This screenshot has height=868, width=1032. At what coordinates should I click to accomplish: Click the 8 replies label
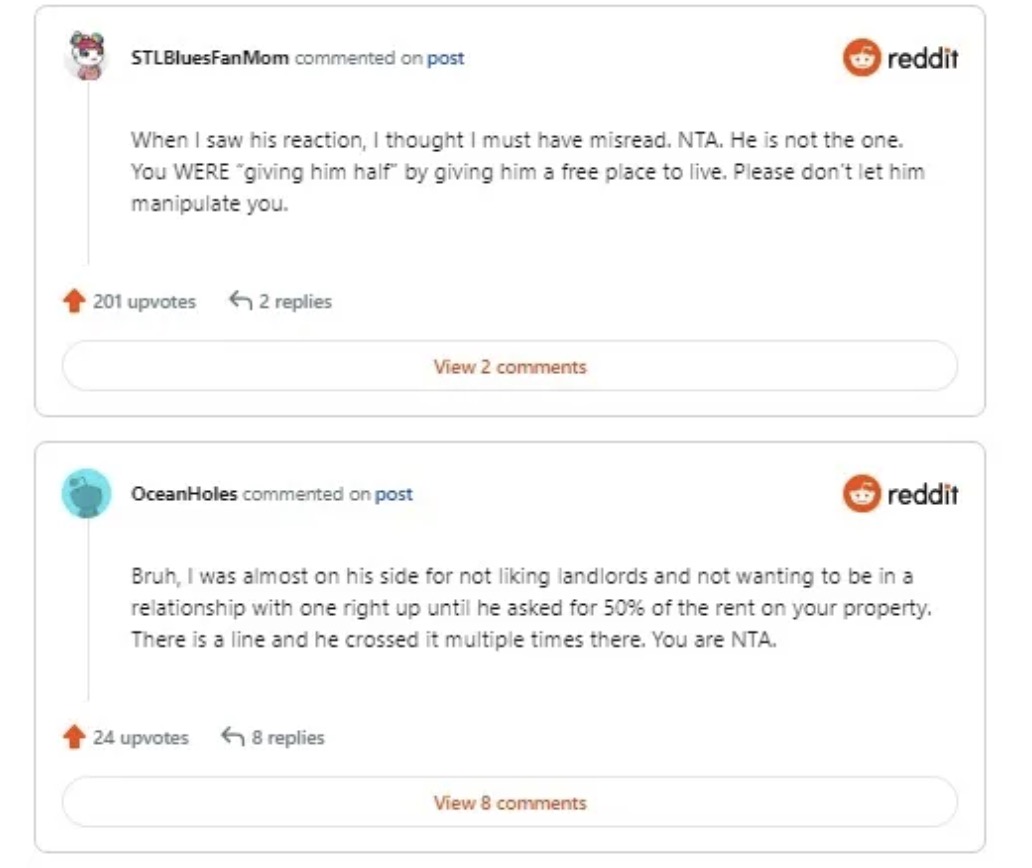[288, 738]
